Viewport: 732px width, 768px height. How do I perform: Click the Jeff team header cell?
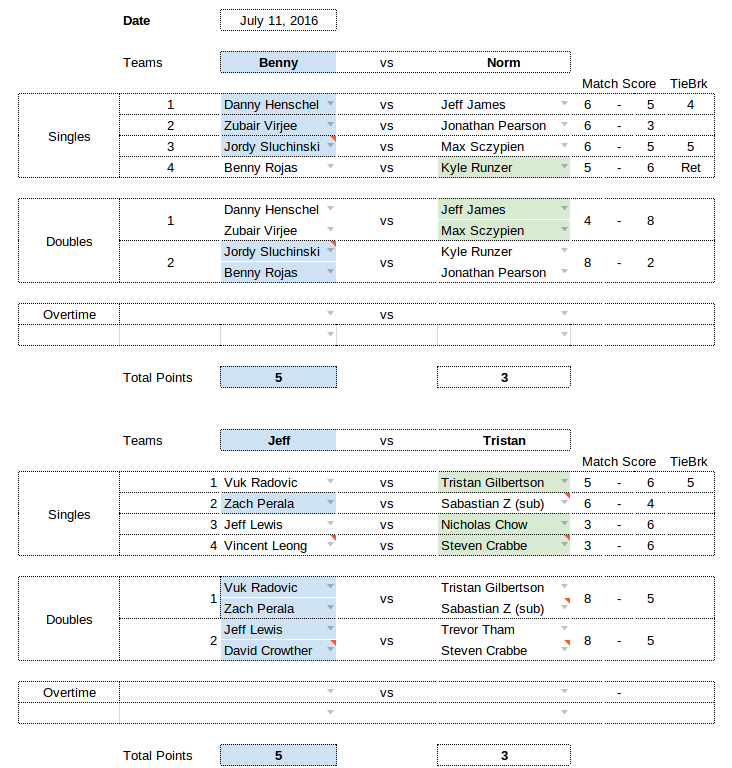[278, 440]
